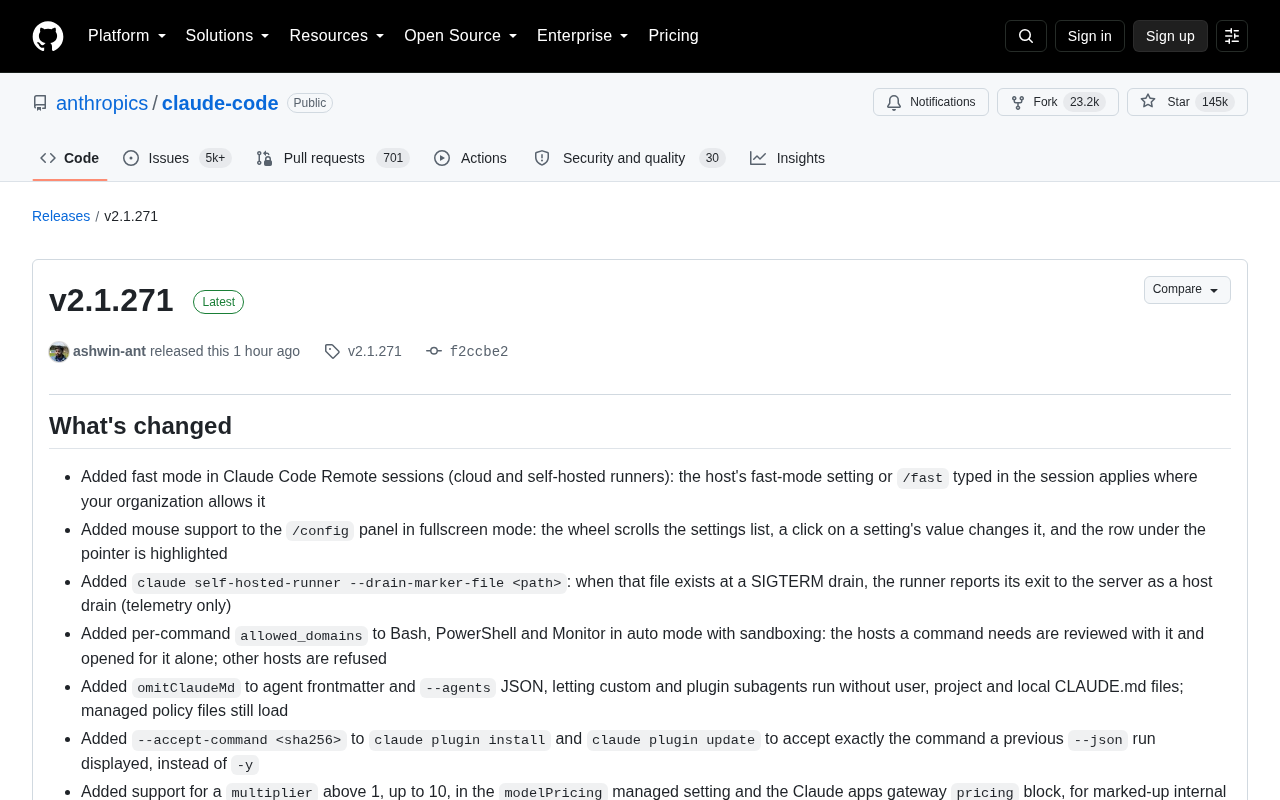
Task: Click the claude self-hosted-runner --drain-marker-file code
Action: tap(349, 583)
